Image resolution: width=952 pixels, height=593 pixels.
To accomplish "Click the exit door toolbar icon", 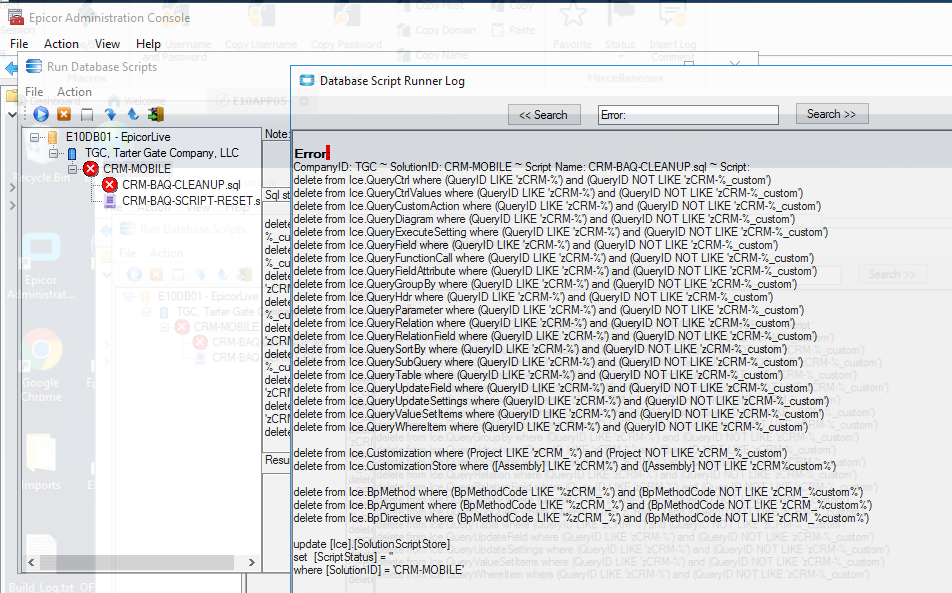I will click(156, 114).
